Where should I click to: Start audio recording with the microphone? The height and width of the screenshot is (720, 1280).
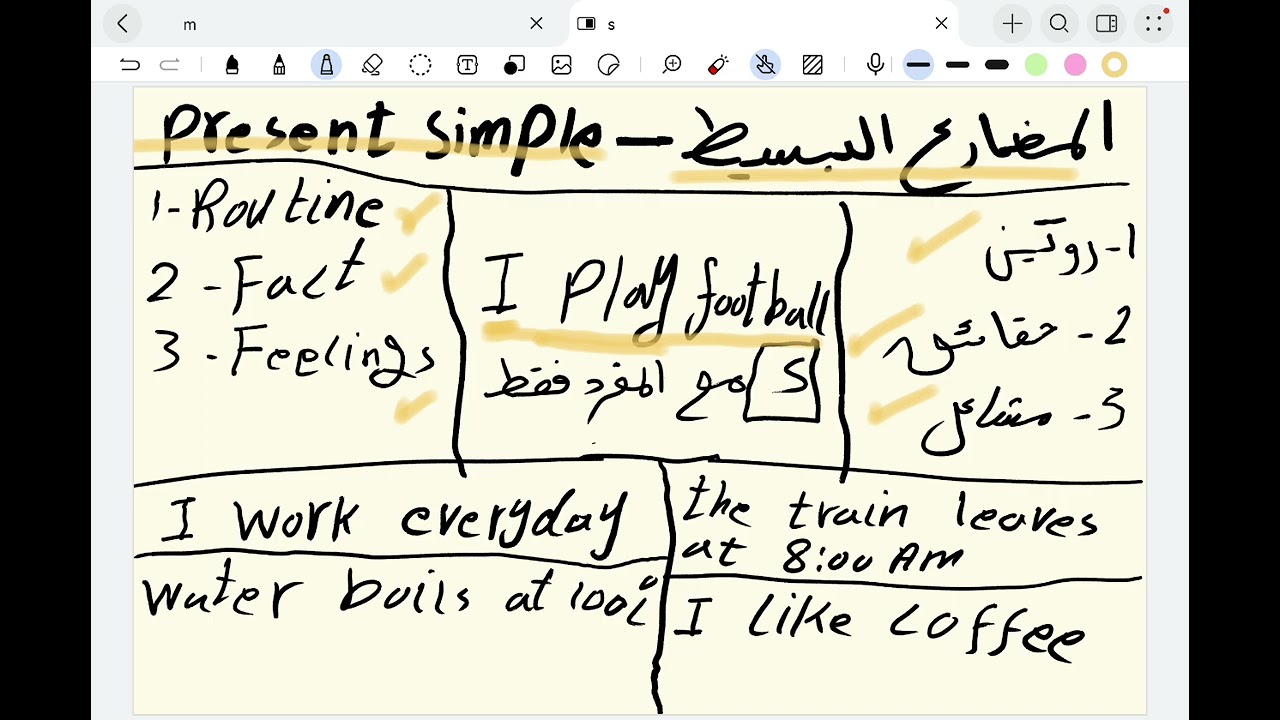point(875,65)
